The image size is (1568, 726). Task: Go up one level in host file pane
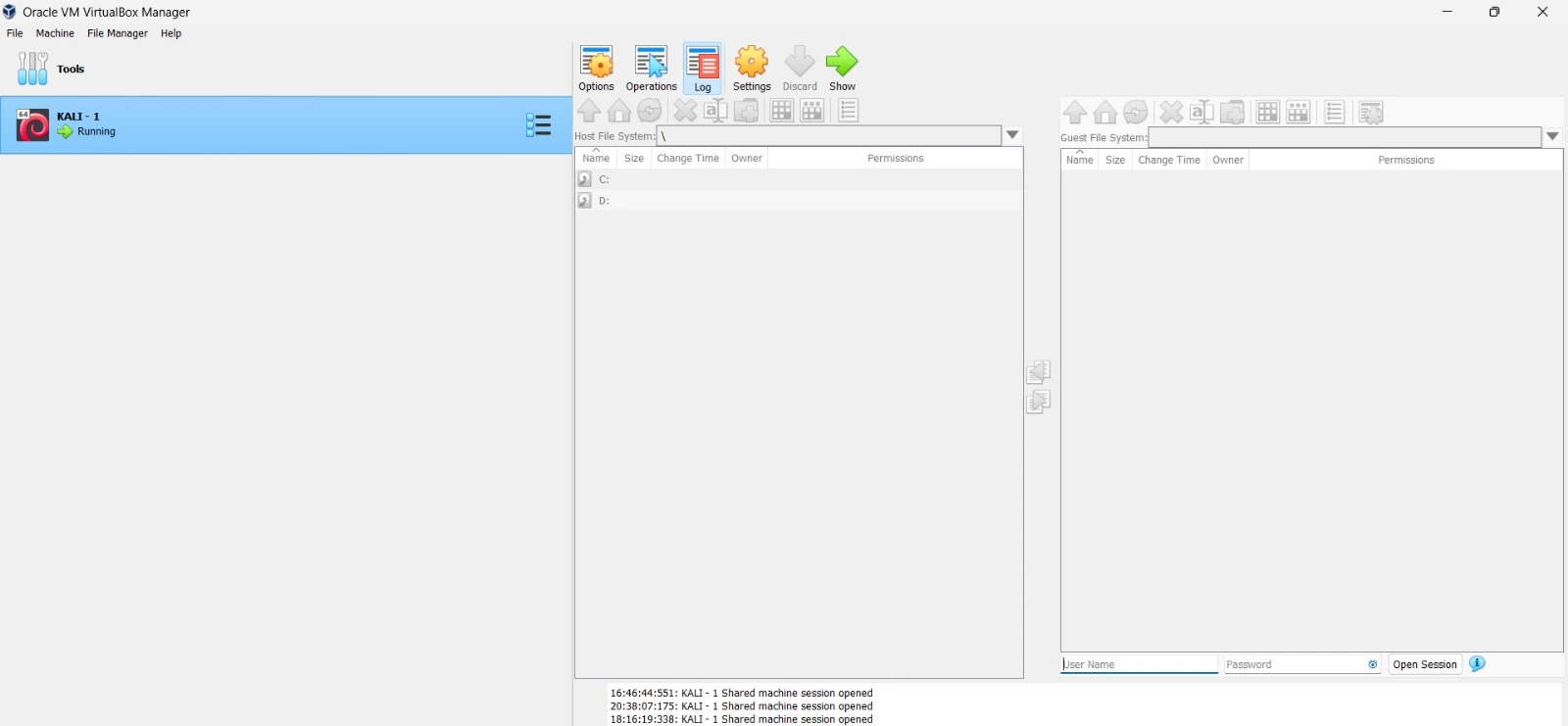pyautogui.click(x=589, y=111)
